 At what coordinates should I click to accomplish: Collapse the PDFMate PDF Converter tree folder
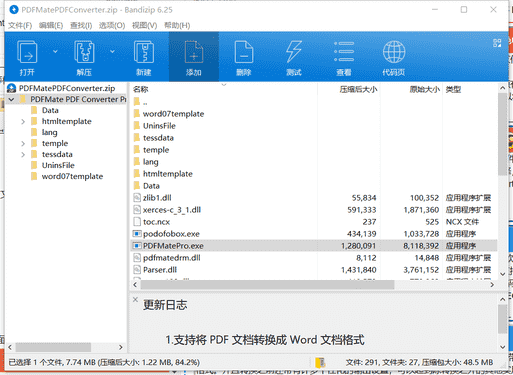[11, 99]
